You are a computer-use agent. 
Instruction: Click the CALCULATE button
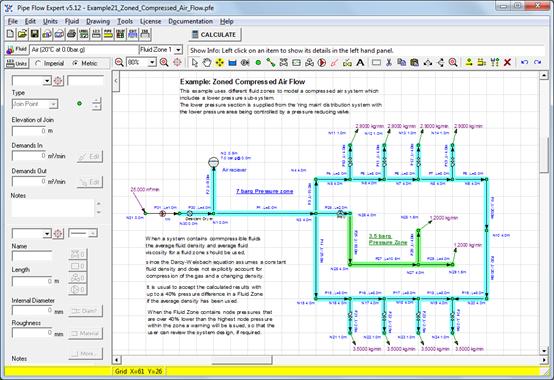tap(214, 35)
